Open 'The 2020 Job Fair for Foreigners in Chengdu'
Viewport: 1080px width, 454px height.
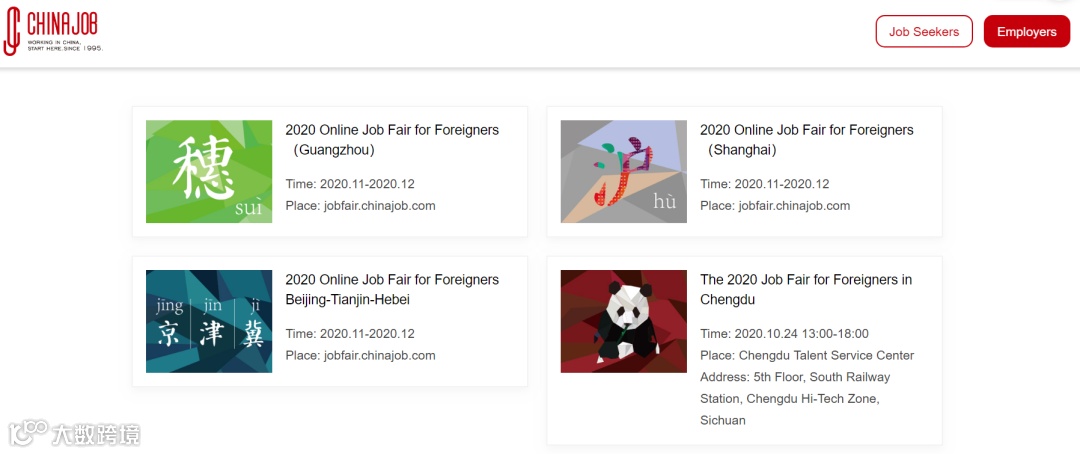[806, 289]
